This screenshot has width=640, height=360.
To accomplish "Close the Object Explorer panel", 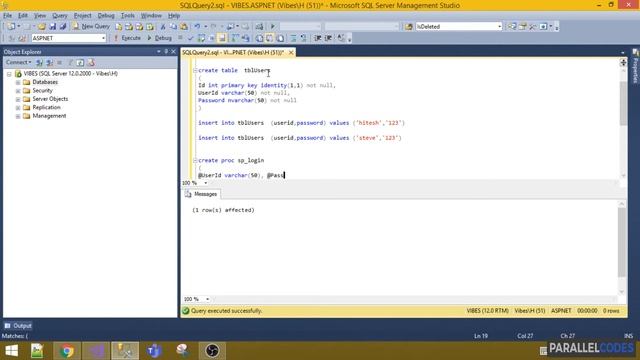I will pos(173,52).
